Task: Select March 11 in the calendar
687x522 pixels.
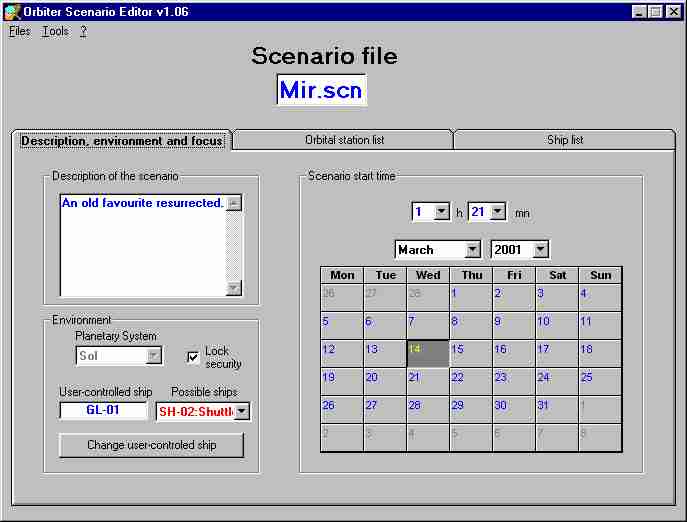Action: 600,325
